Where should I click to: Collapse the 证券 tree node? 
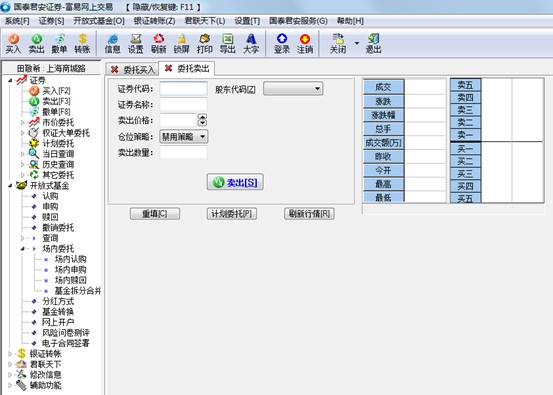10,80
